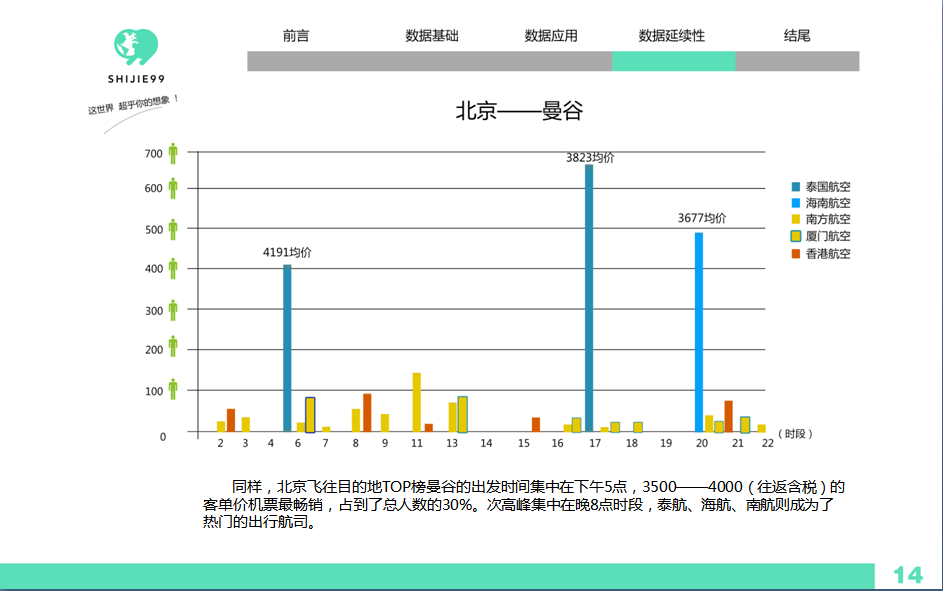This screenshot has width=943, height=591.
Task: Switch to the 数据应用 tab
Action: point(551,35)
